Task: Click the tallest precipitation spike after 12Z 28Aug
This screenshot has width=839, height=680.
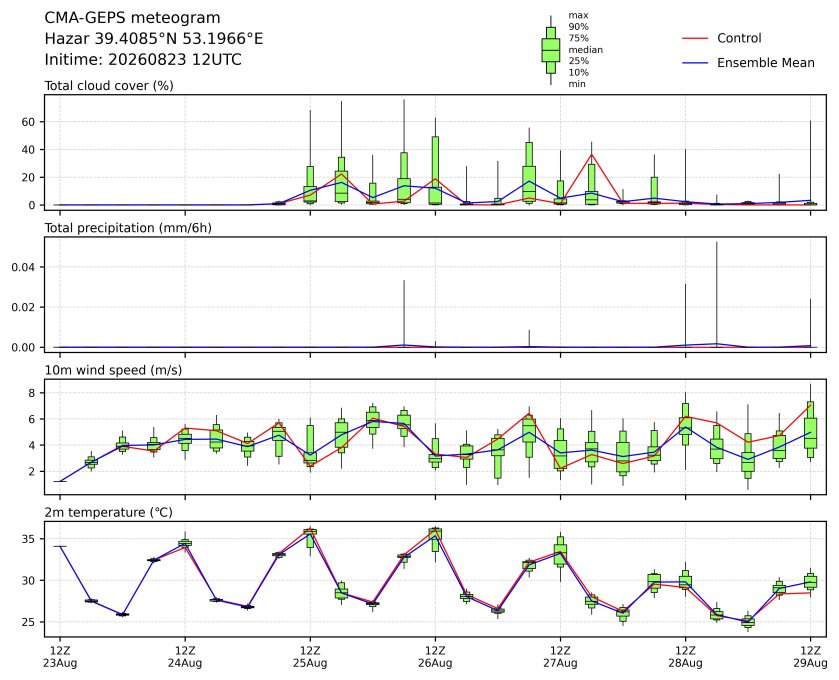Action: pyautogui.click(x=716, y=293)
